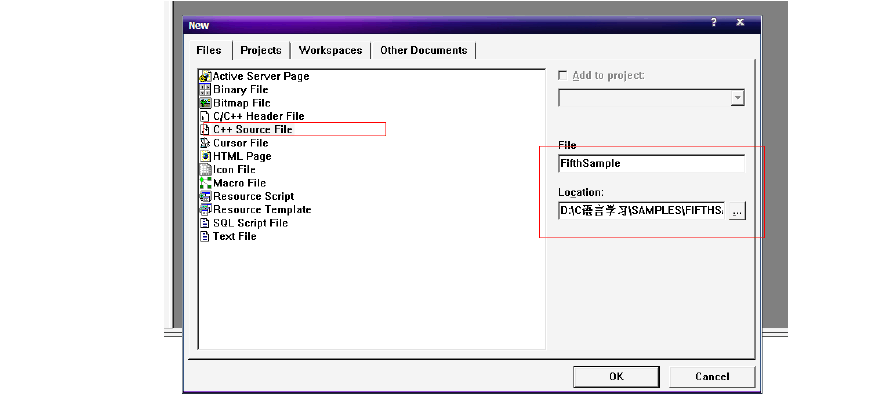
Task: Select the HTML Page icon
Action: point(205,156)
